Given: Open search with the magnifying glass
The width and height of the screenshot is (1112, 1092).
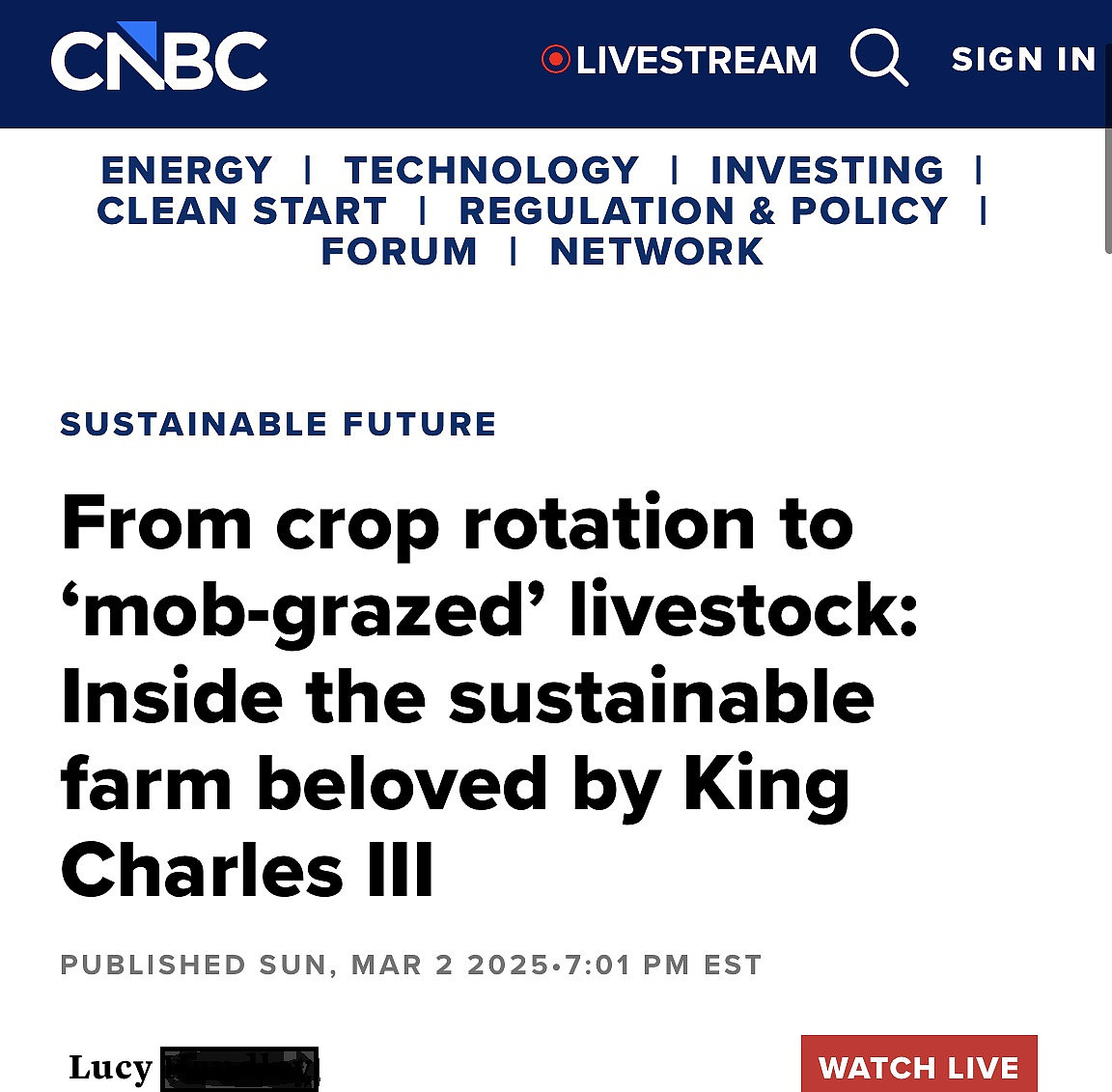Looking at the screenshot, I should [878, 58].
